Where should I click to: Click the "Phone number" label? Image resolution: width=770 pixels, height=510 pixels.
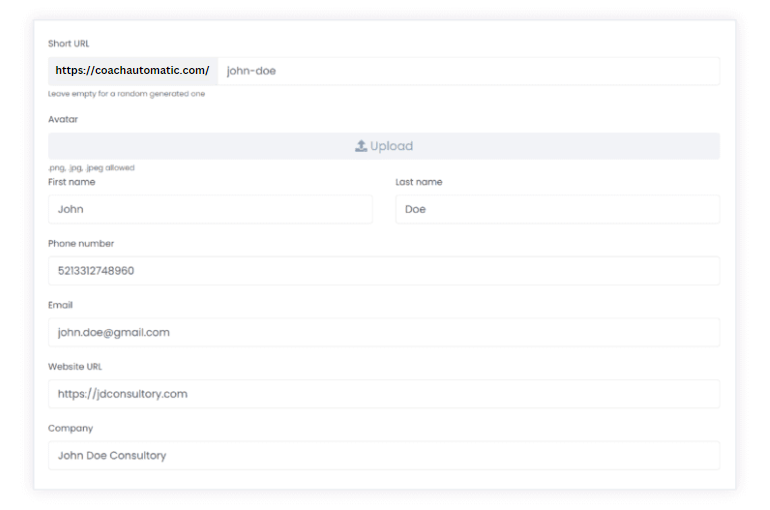(81, 243)
